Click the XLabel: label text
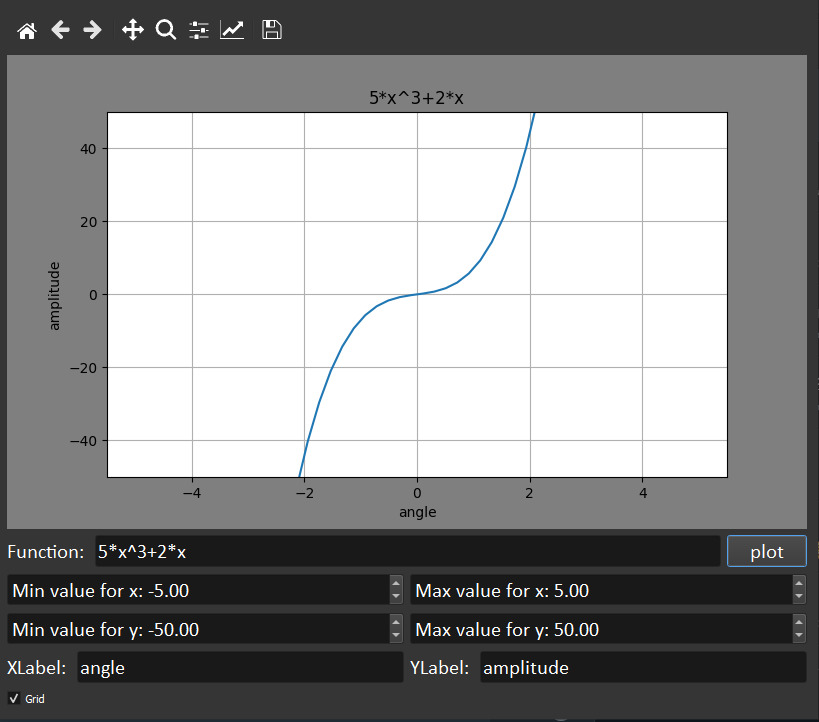 coord(37,668)
